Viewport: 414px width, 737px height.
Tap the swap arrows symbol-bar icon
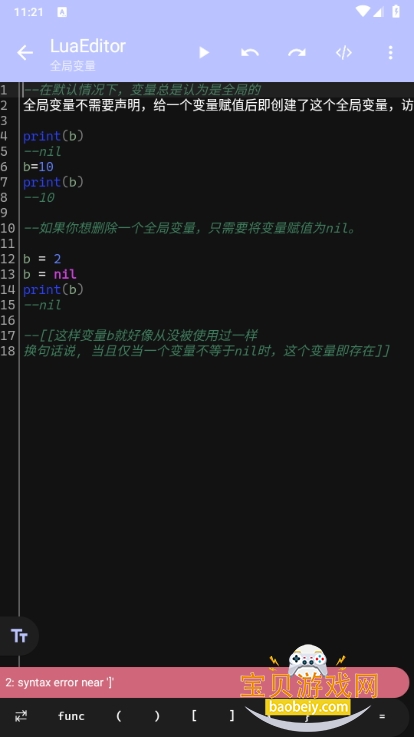click(x=21, y=716)
